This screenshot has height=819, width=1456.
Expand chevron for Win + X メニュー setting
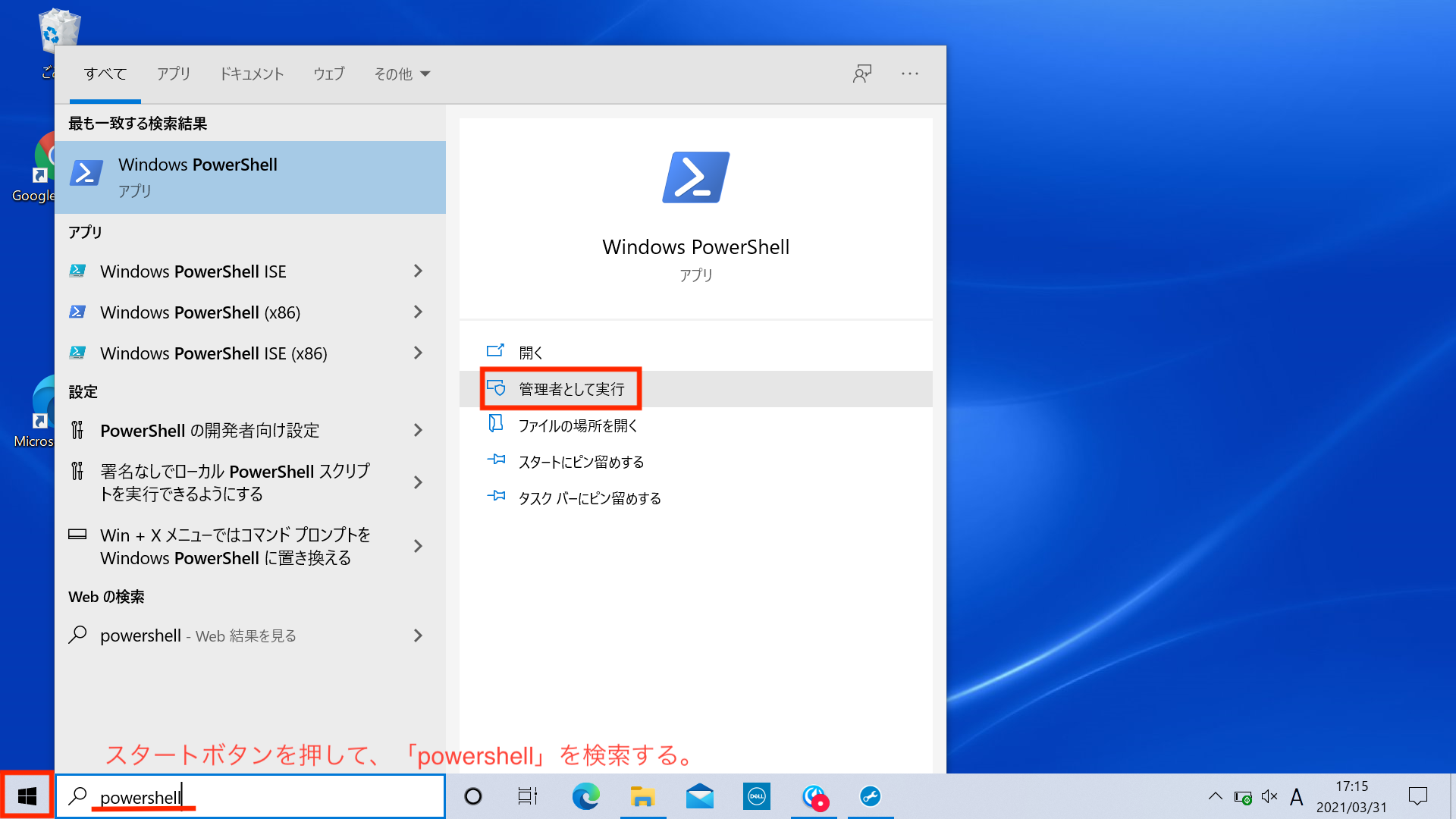pos(418,546)
